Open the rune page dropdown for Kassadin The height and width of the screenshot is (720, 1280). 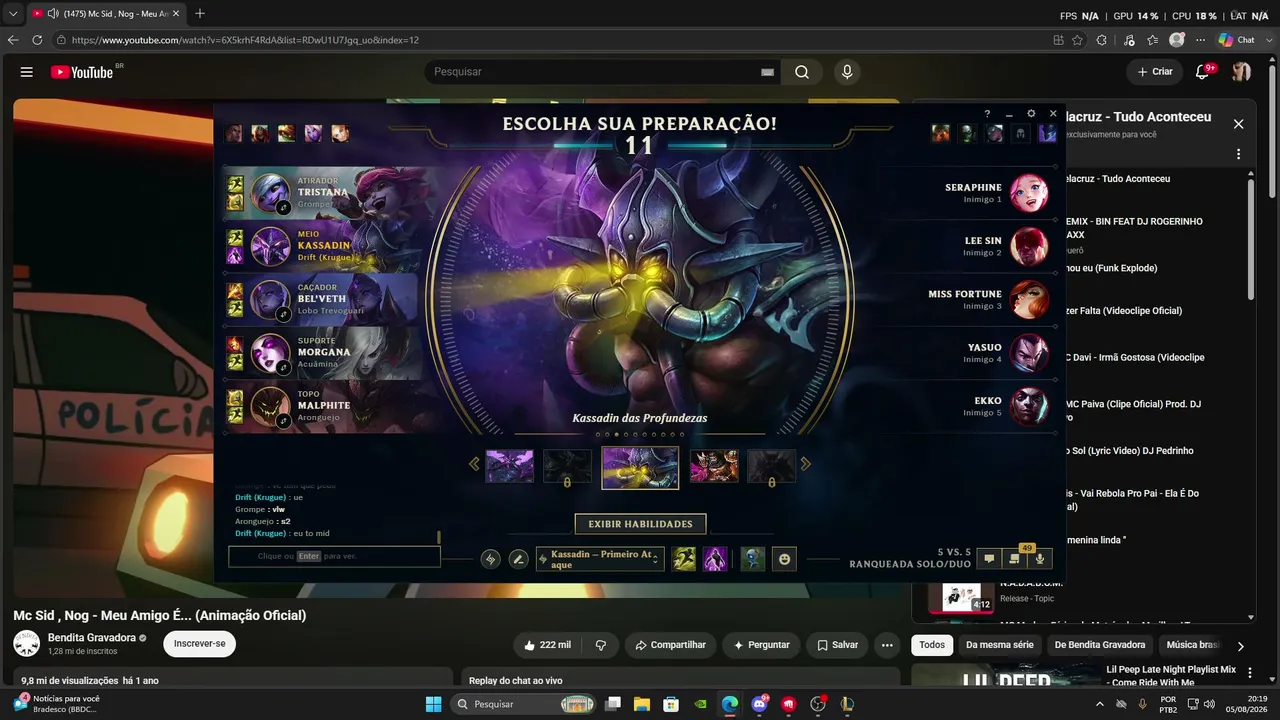click(x=600, y=559)
